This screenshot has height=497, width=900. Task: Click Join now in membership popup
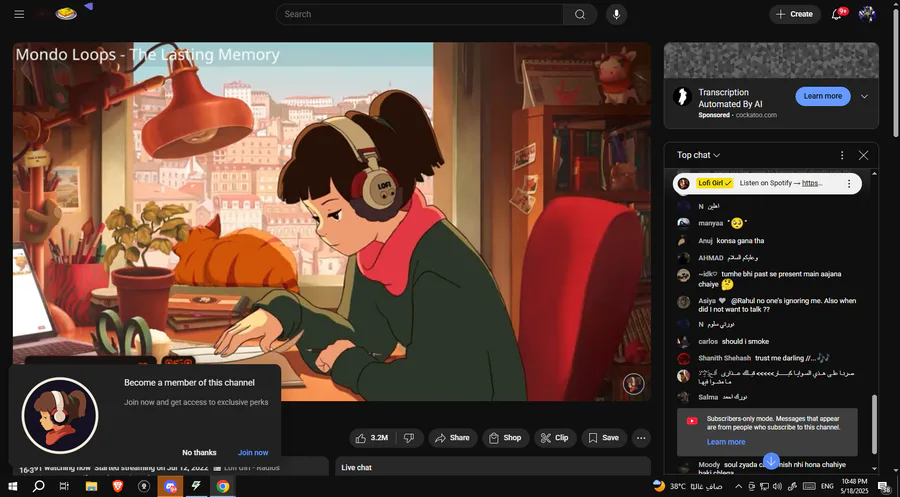[253, 452]
